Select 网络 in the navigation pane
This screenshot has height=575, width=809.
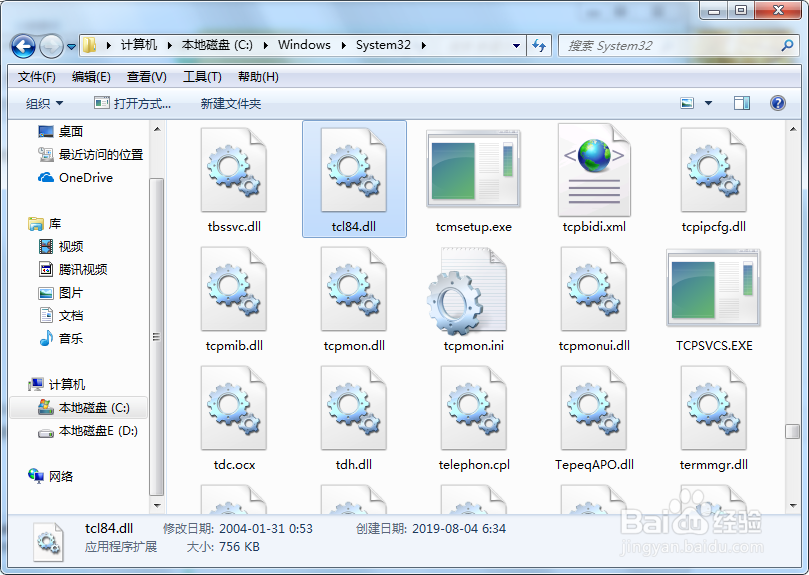(x=51, y=476)
